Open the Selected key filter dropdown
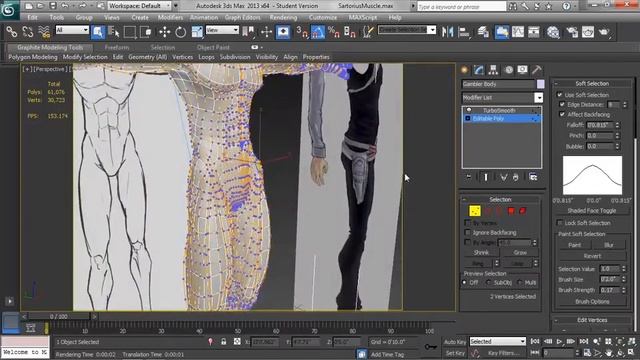 pos(498,341)
